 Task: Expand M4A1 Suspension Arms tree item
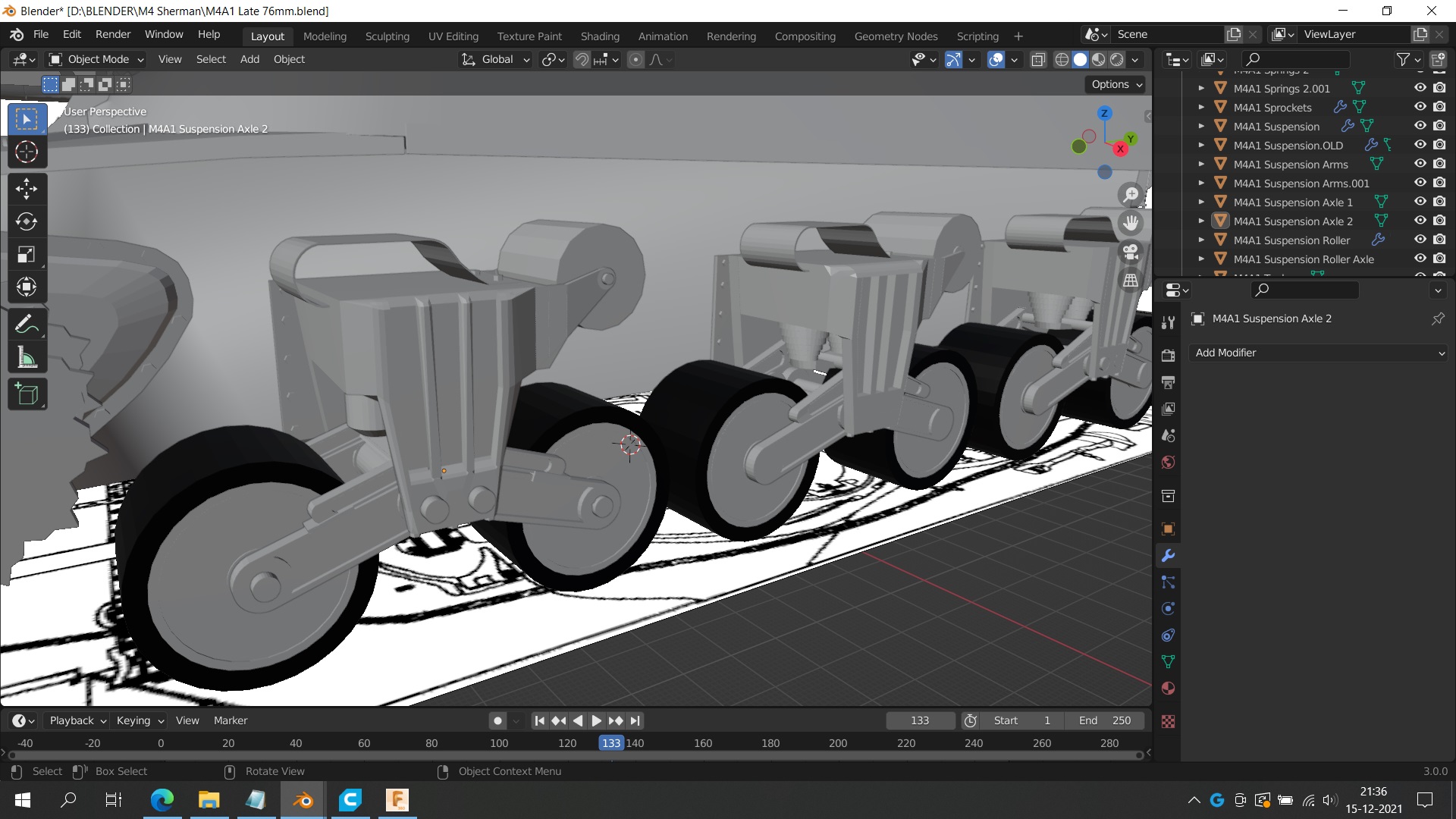(x=1201, y=165)
